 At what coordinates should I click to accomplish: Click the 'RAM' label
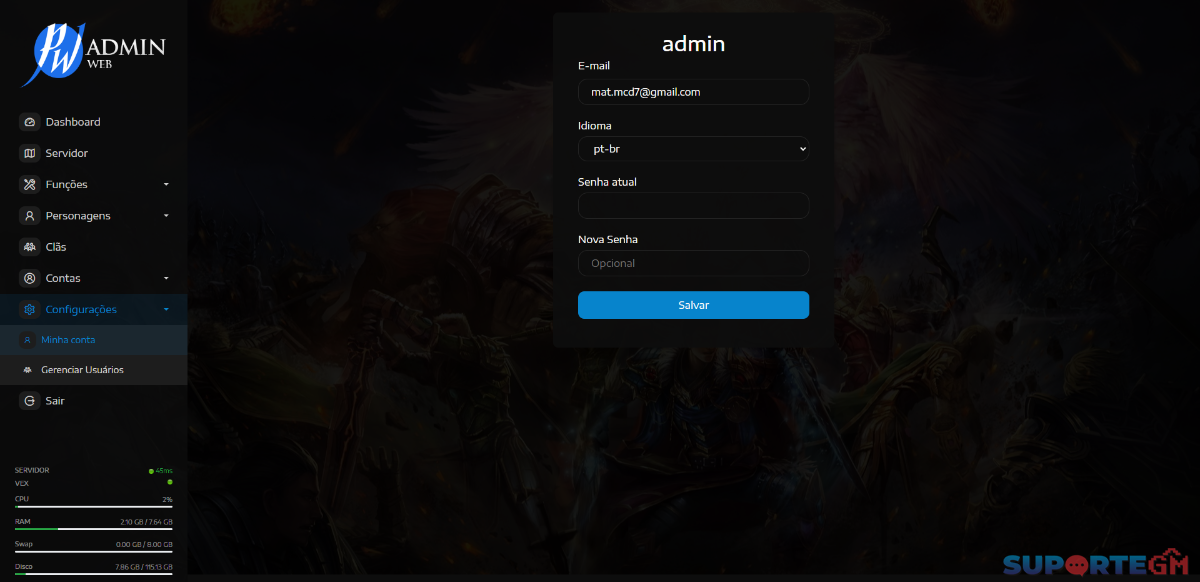pyautogui.click(x=22, y=521)
